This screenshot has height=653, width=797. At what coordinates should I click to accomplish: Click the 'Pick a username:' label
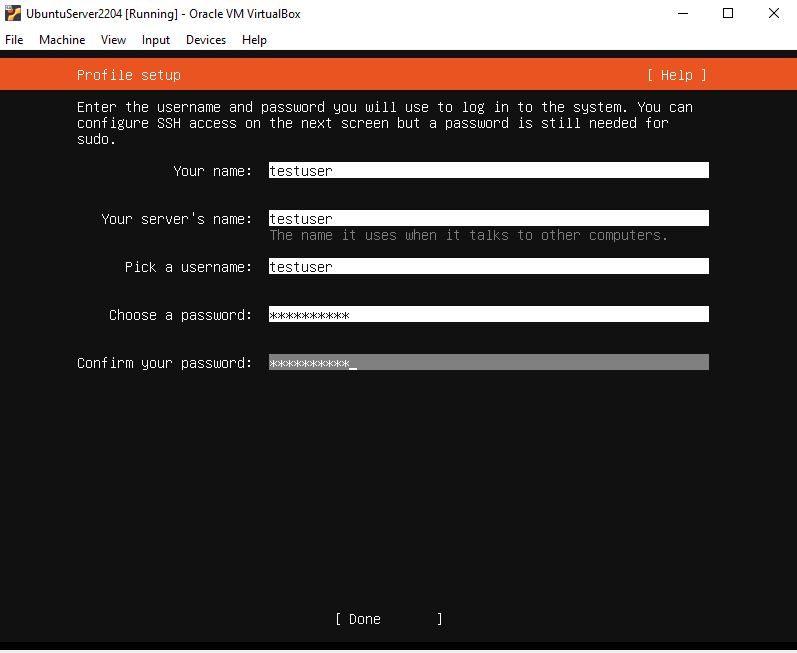188,267
